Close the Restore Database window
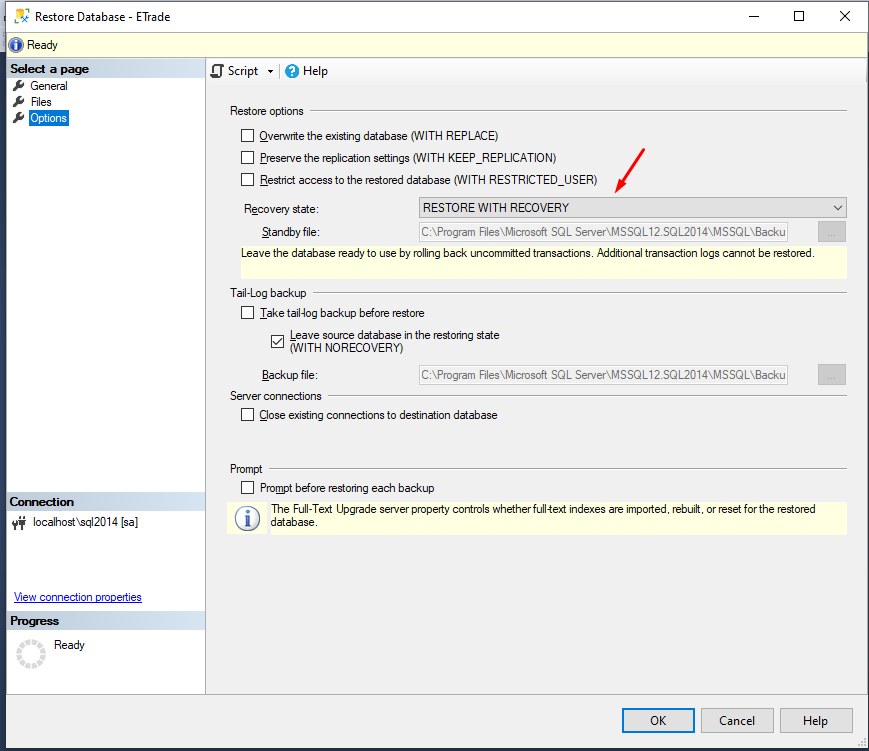 point(845,16)
